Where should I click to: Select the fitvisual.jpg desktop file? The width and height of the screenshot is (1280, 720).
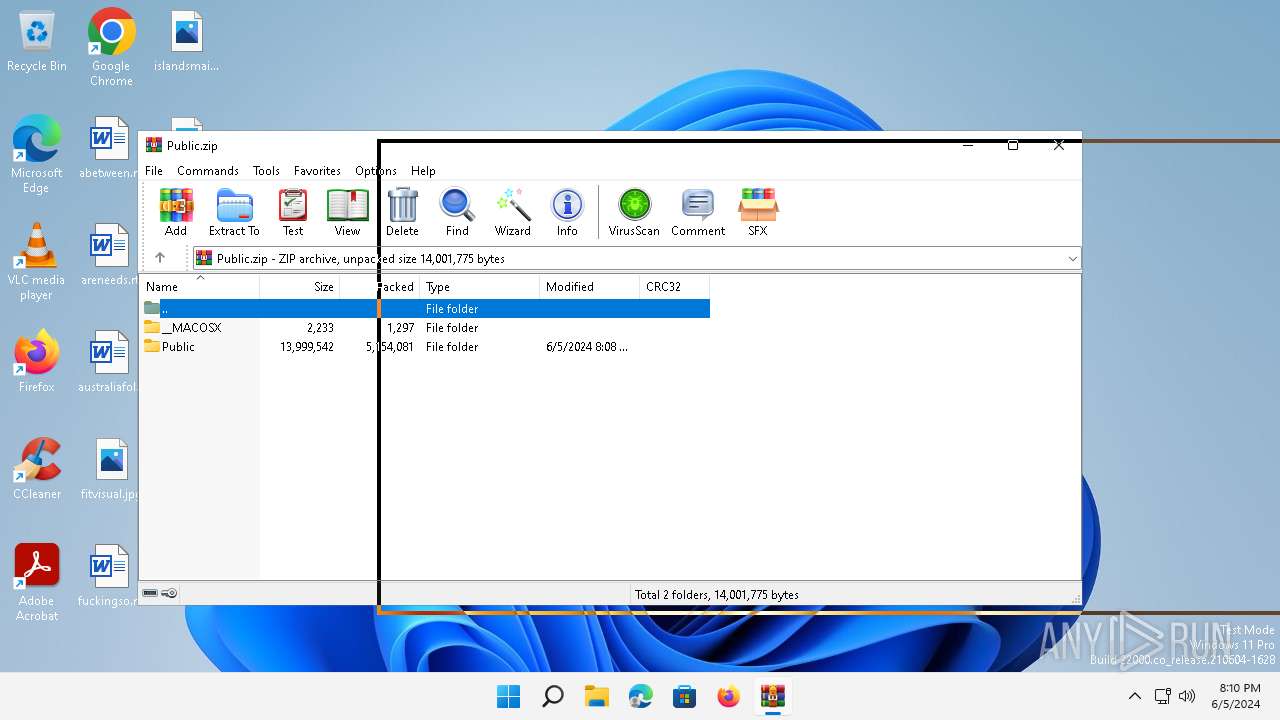(110, 469)
